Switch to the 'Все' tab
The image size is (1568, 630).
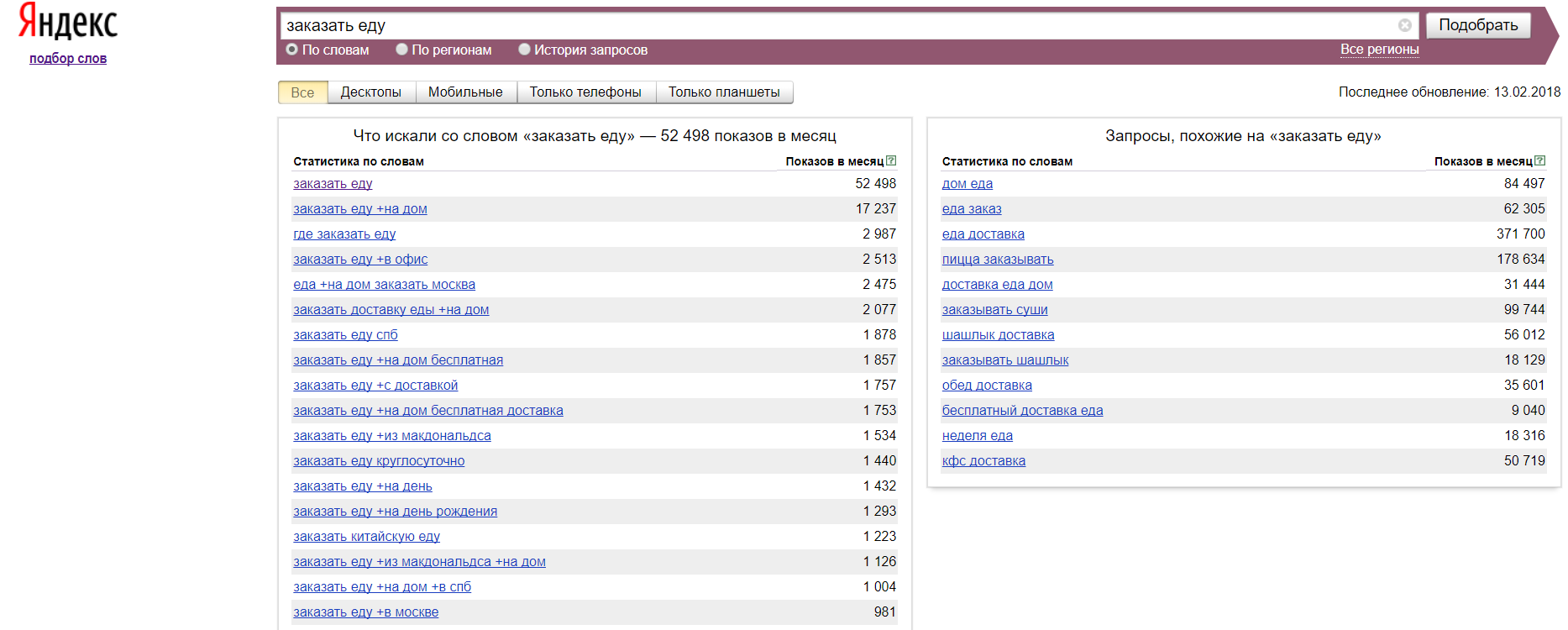302,92
